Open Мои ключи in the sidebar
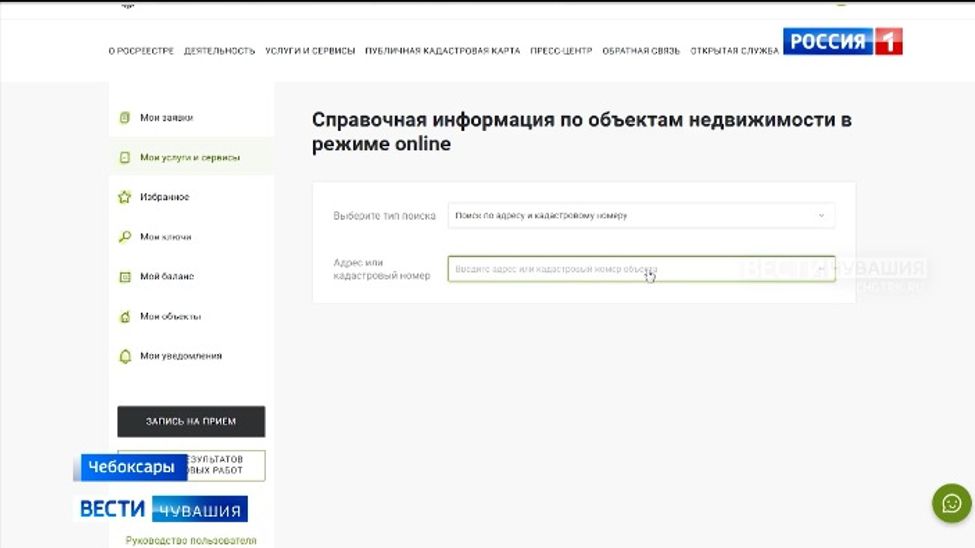The height and width of the screenshot is (548, 975). pyautogui.click(x=191, y=237)
